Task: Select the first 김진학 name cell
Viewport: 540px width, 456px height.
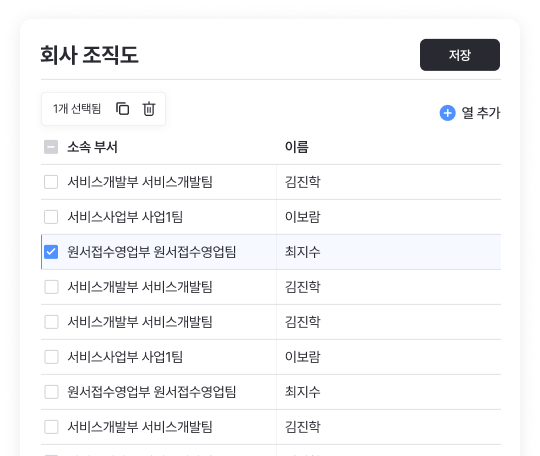Action: point(388,182)
